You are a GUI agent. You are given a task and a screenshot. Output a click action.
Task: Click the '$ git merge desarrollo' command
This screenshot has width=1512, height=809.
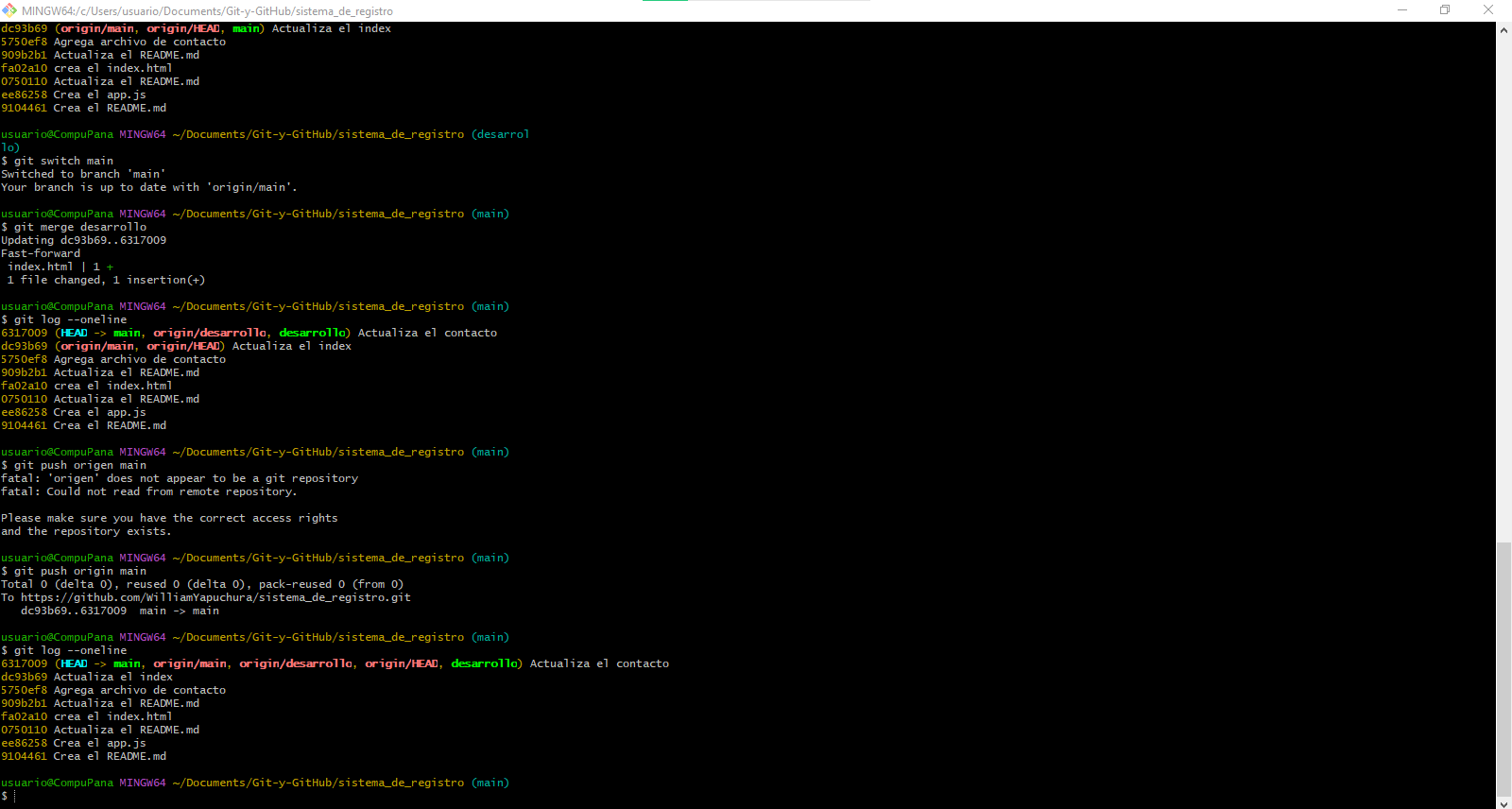coord(74,227)
